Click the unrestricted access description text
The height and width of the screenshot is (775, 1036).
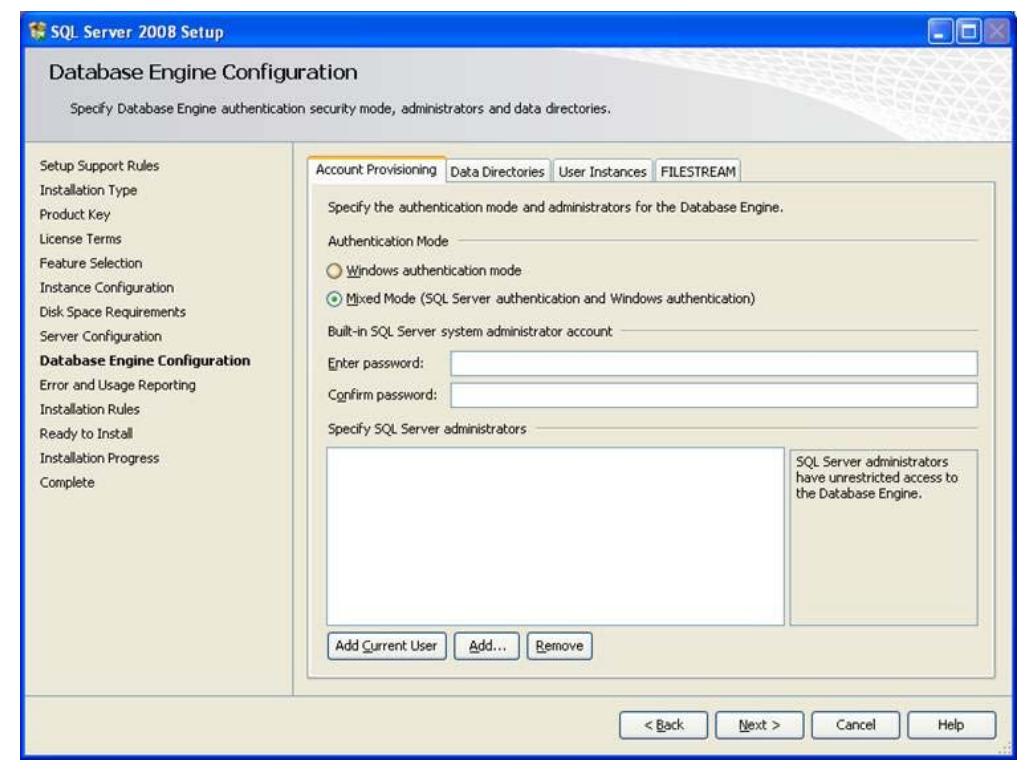pyautogui.click(x=876, y=478)
